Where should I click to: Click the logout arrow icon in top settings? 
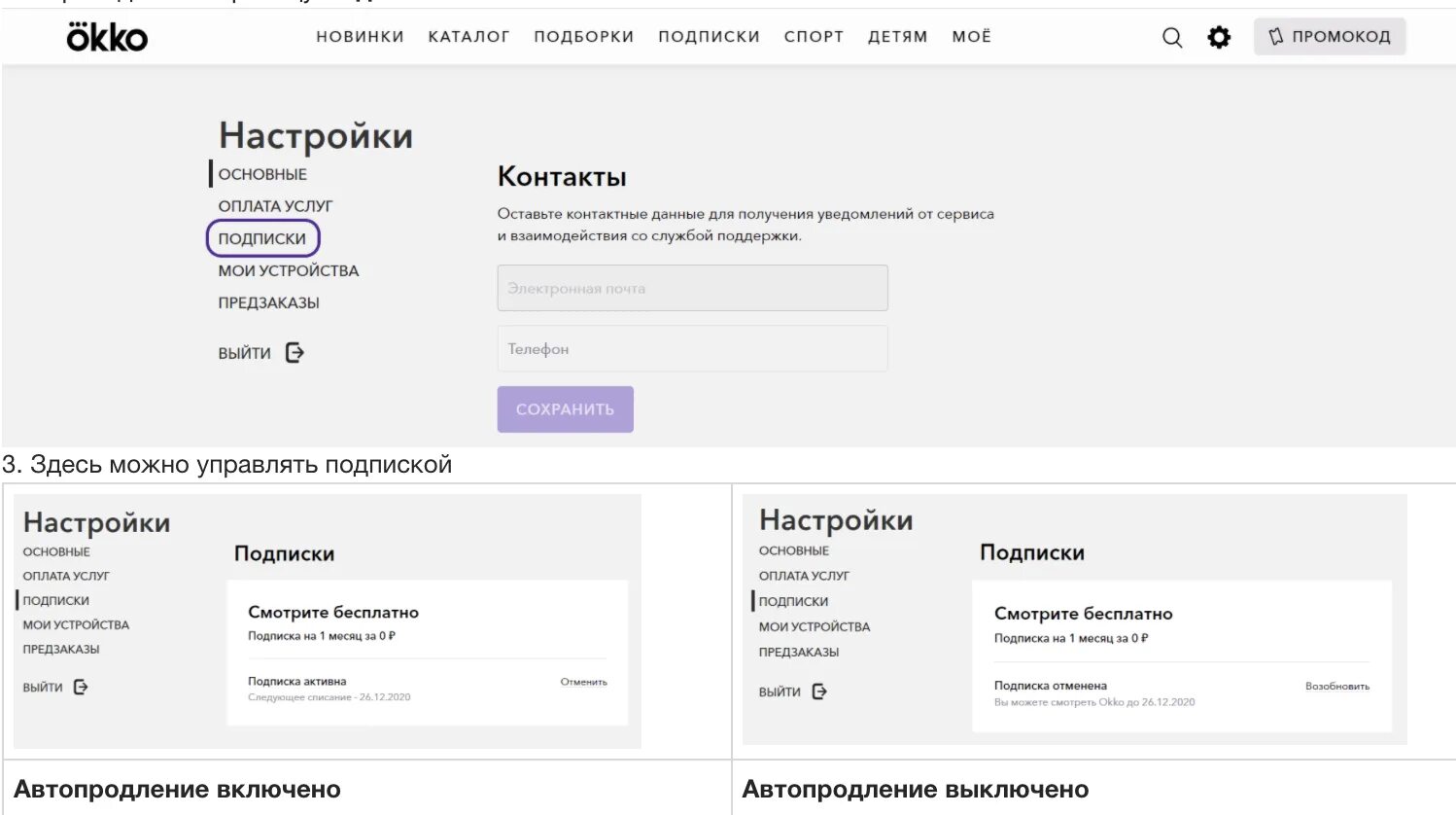(x=295, y=353)
